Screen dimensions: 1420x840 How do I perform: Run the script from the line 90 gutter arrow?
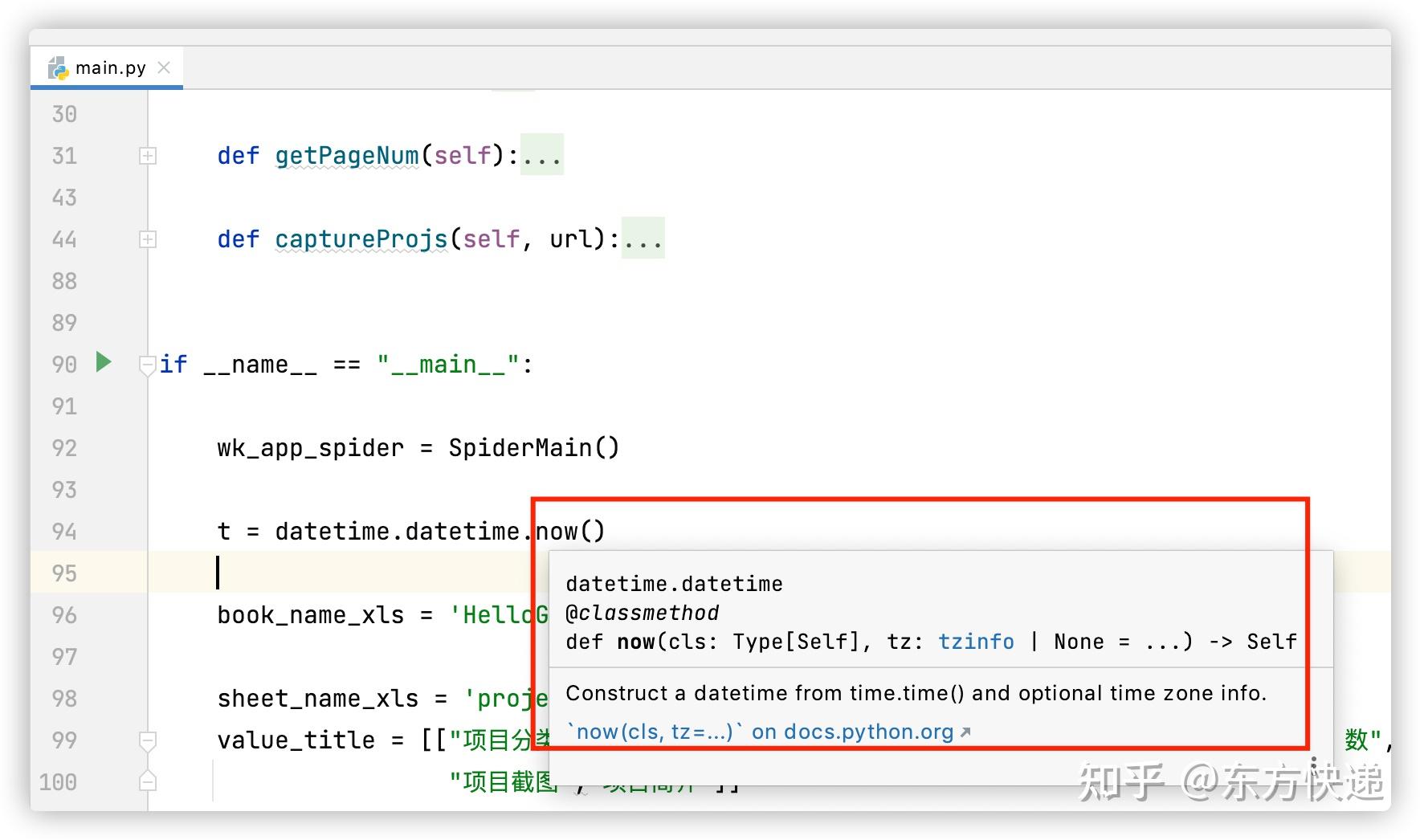104,362
